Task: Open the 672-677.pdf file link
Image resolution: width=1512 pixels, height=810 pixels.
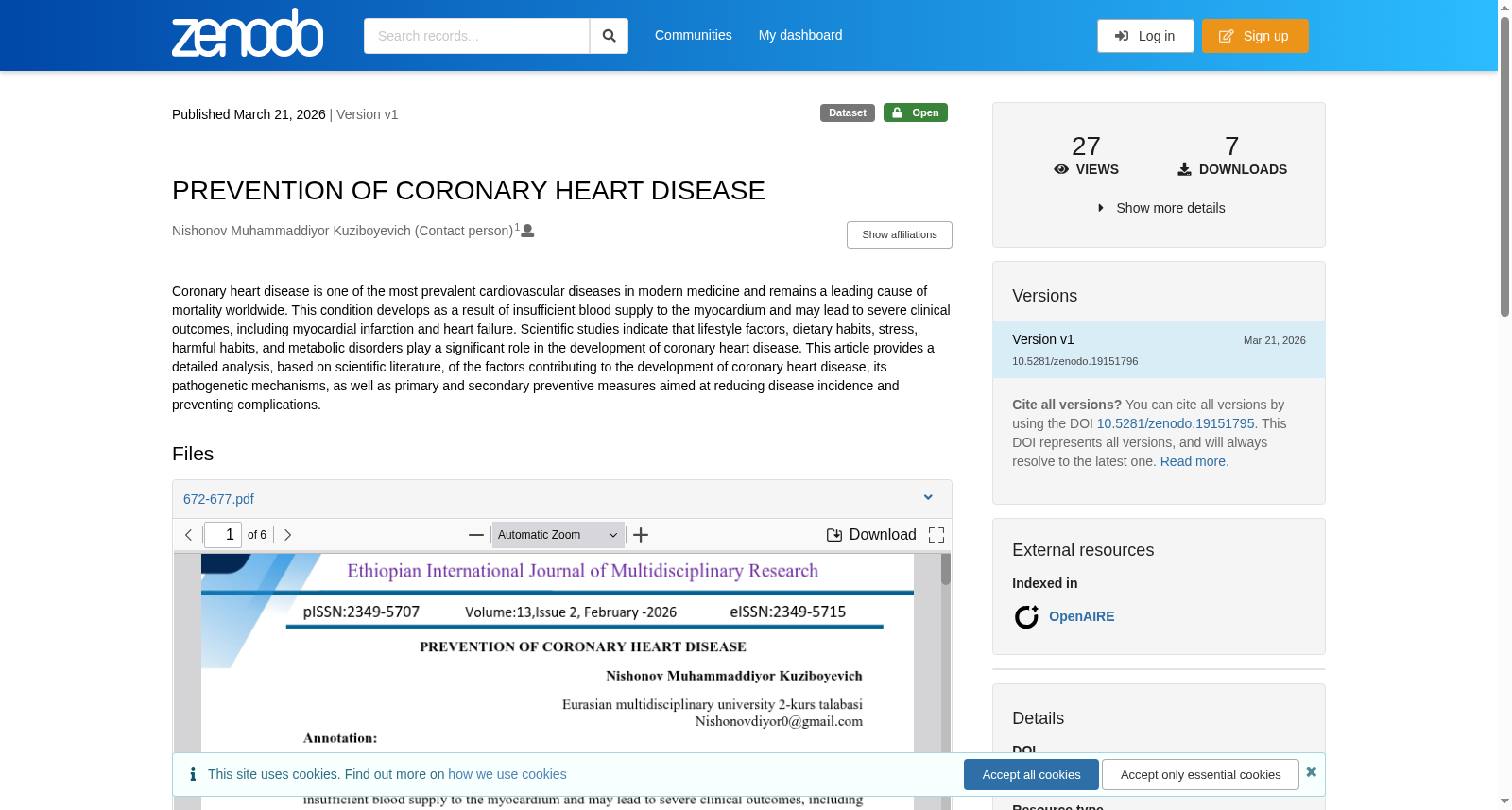Action: coord(218,499)
